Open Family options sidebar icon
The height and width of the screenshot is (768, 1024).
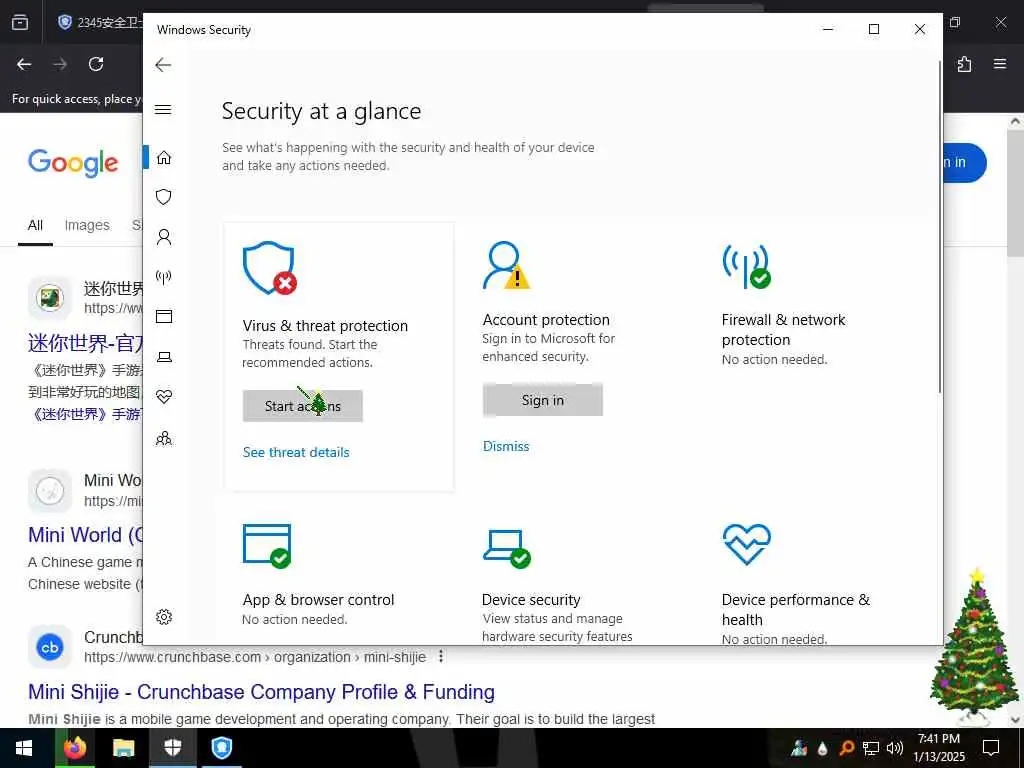point(164,438)
